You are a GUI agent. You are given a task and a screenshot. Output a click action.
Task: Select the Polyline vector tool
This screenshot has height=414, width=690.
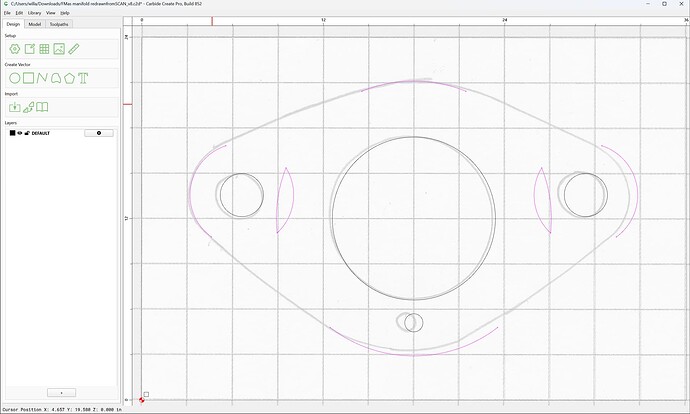42,78
